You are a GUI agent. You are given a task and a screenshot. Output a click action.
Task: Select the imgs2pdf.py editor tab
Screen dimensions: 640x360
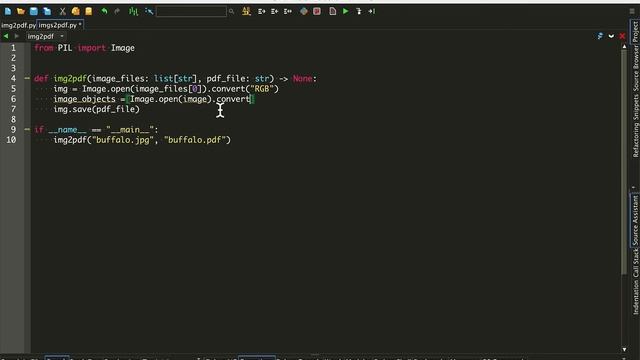pyautogui.click(x=60, y=25)
